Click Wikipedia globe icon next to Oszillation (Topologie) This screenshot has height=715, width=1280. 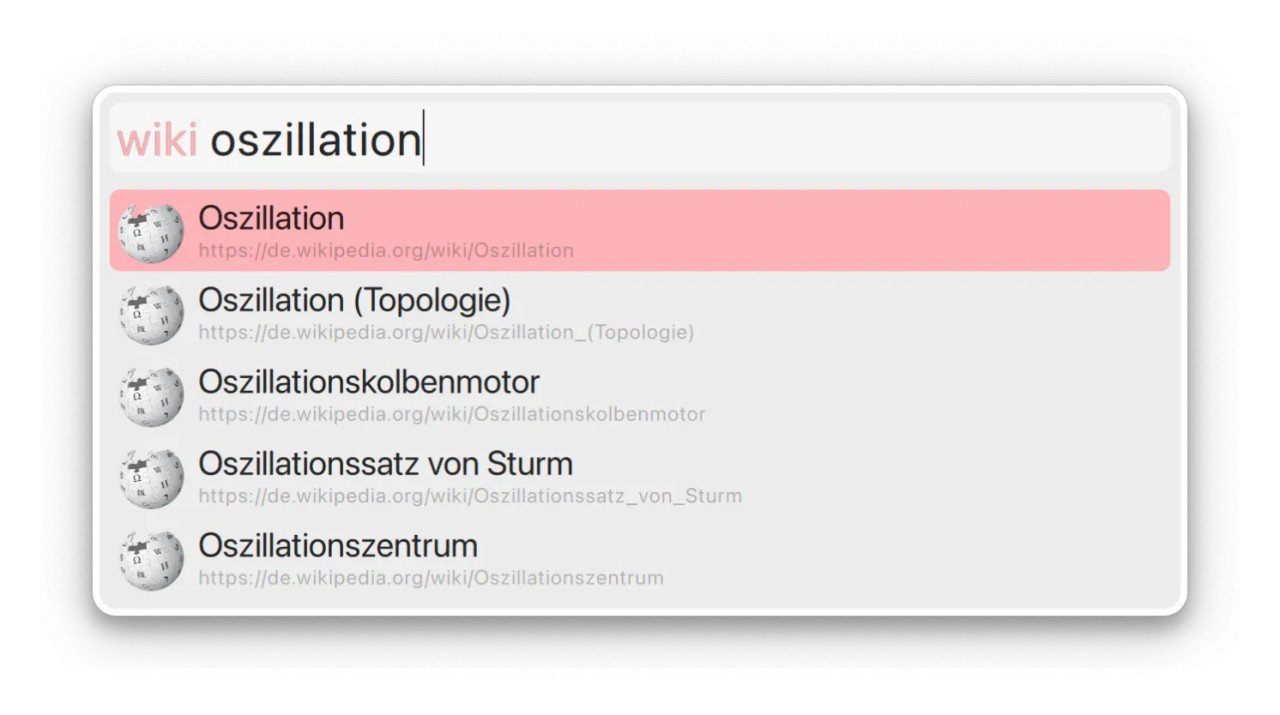(x=151, y=314)
